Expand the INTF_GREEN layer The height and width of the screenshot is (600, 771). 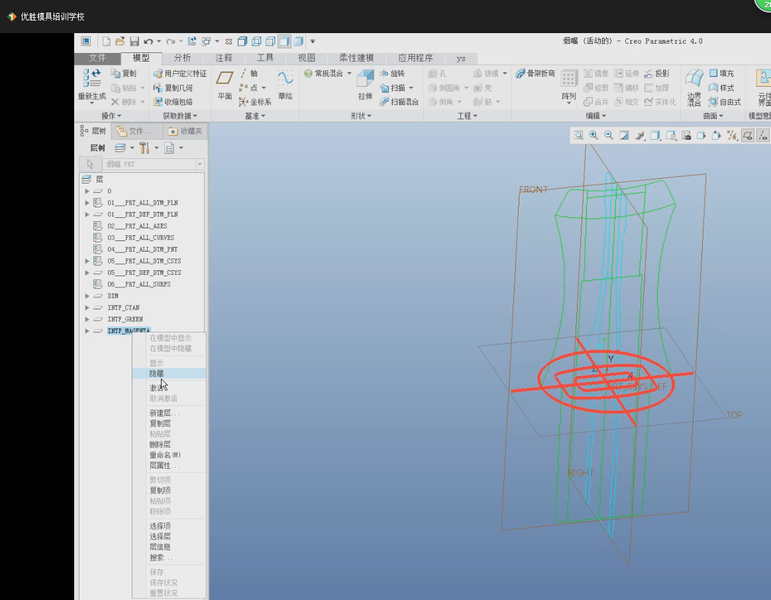(87, 319)
